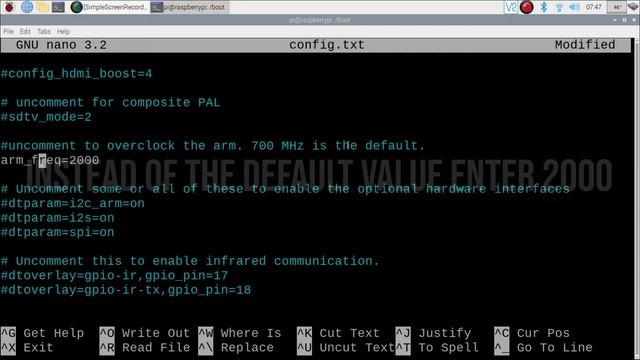Click the Modified status in nano header
640x360 pixels.
click(584, 45)
